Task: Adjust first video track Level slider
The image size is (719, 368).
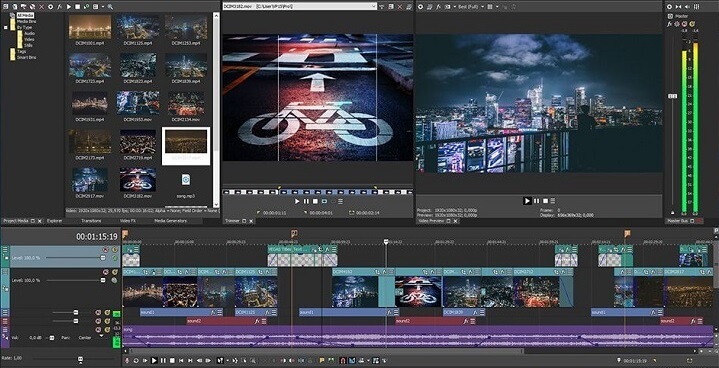Action: [x=103, y=258]
